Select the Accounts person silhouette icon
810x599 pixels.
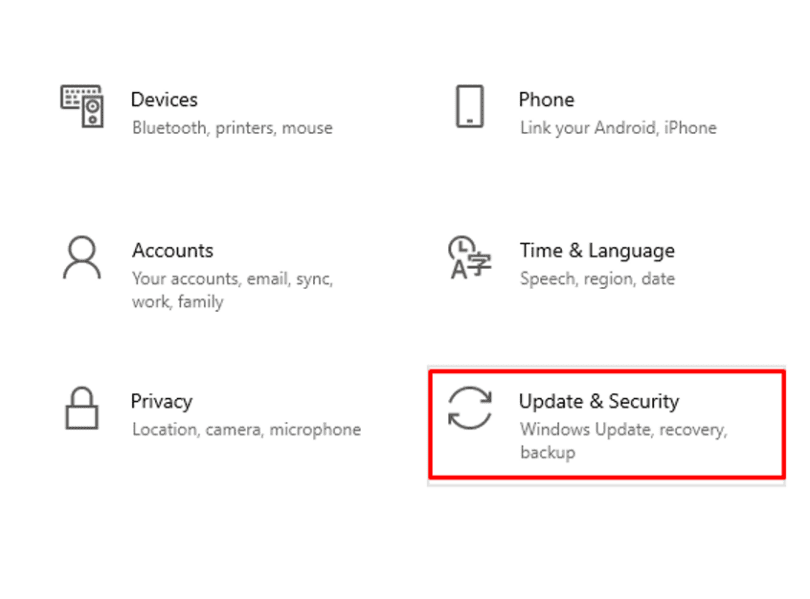(x=81, y=259)
